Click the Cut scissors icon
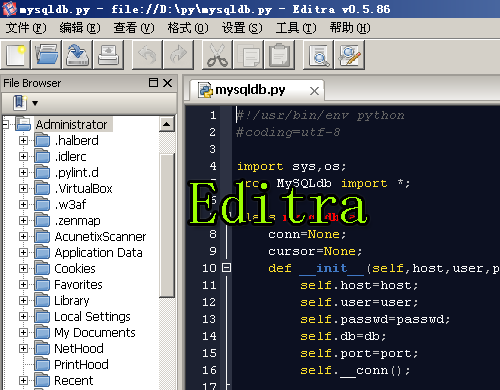Image resolution: width=500 pixels, height=390 pixels. tap(217, 55)
